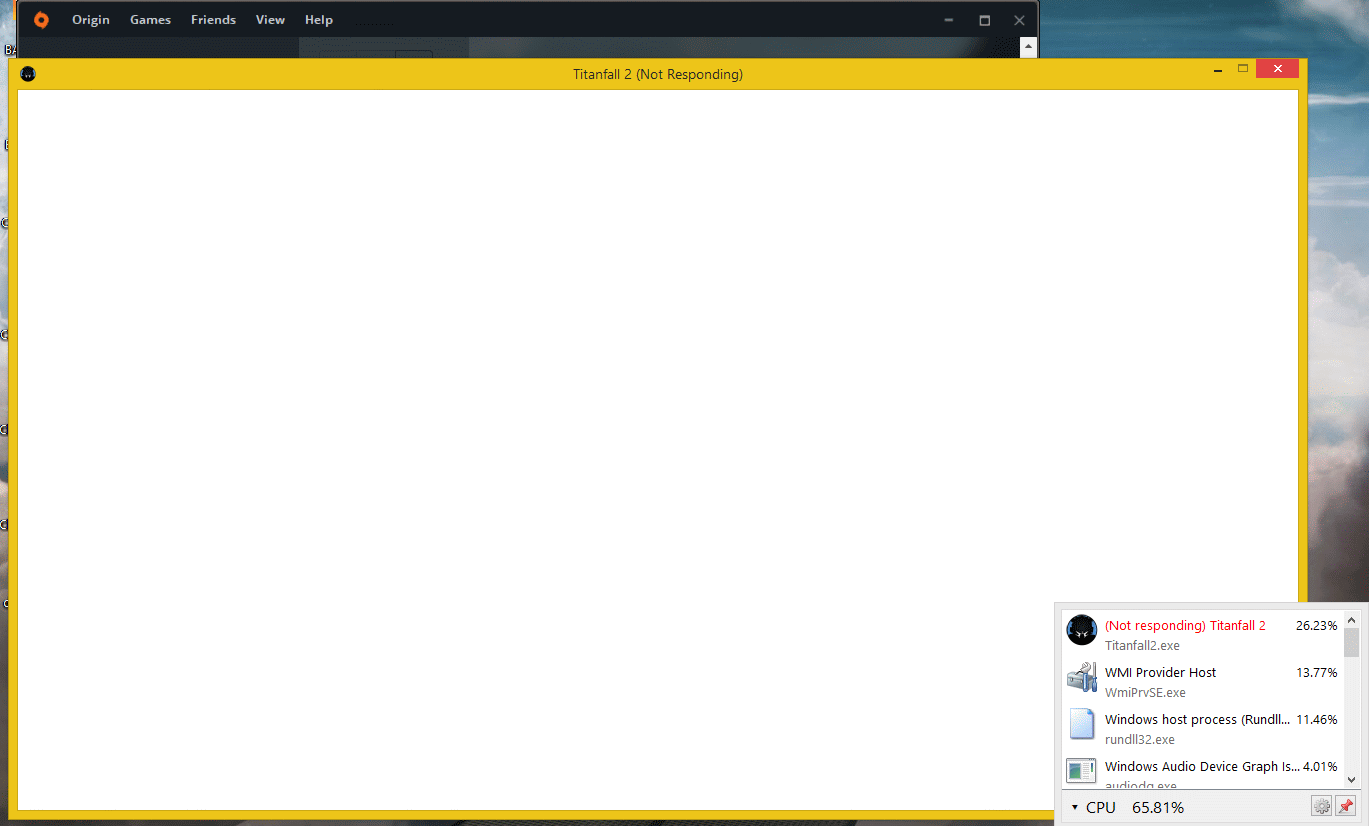This screenshot has width=1369, height=826.
Task: Click the 4.01% CPU usage value
Action: click(x=1320, y=767)
